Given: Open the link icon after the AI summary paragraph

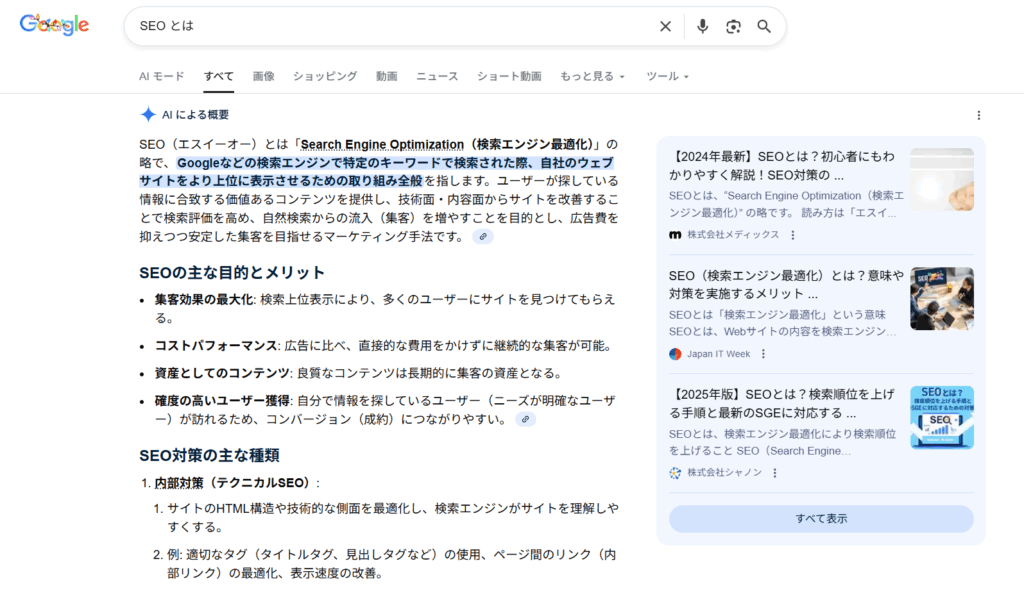Looking at the screenshot, I should click(483, 236).
